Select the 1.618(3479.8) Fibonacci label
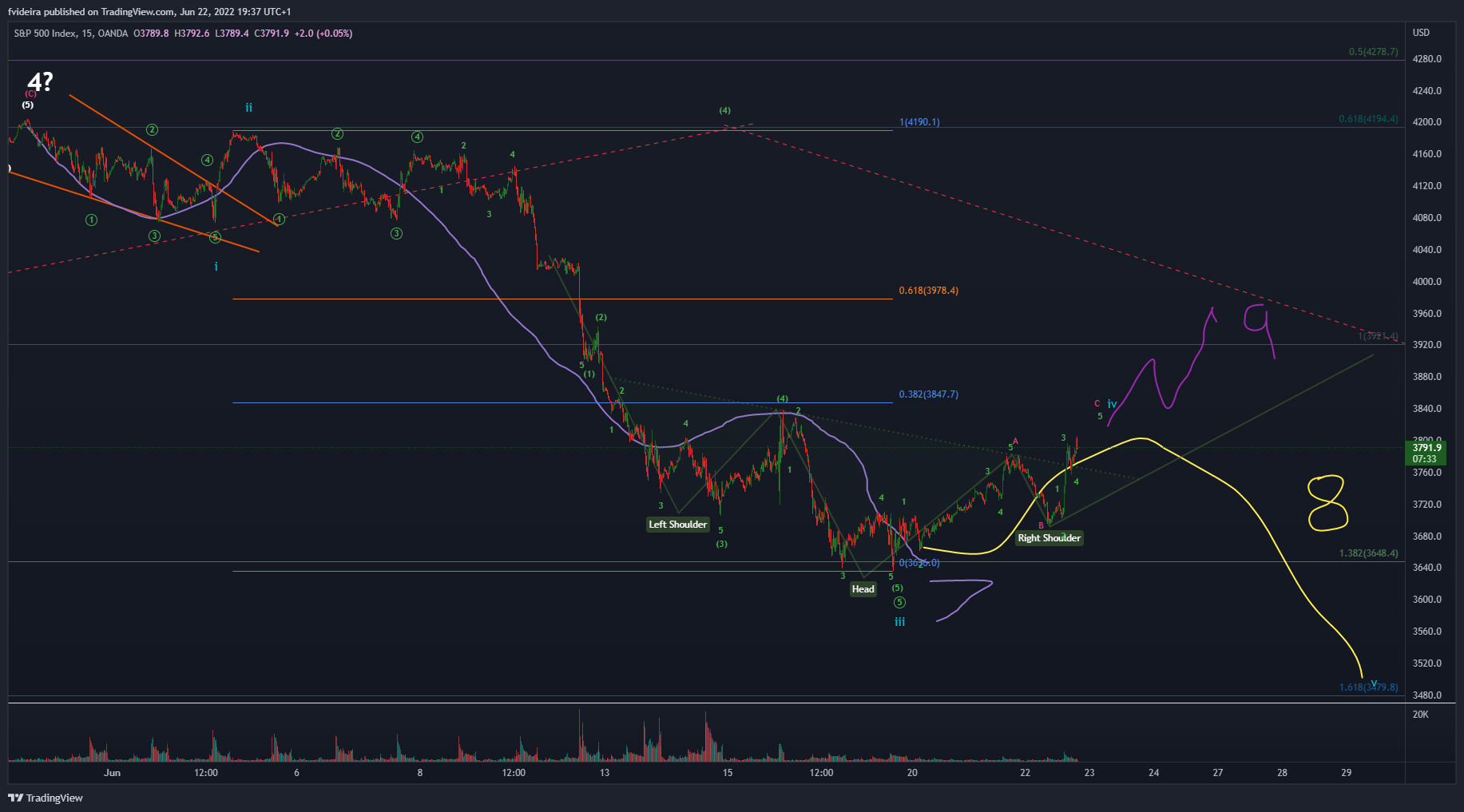 pos(1368,687)
